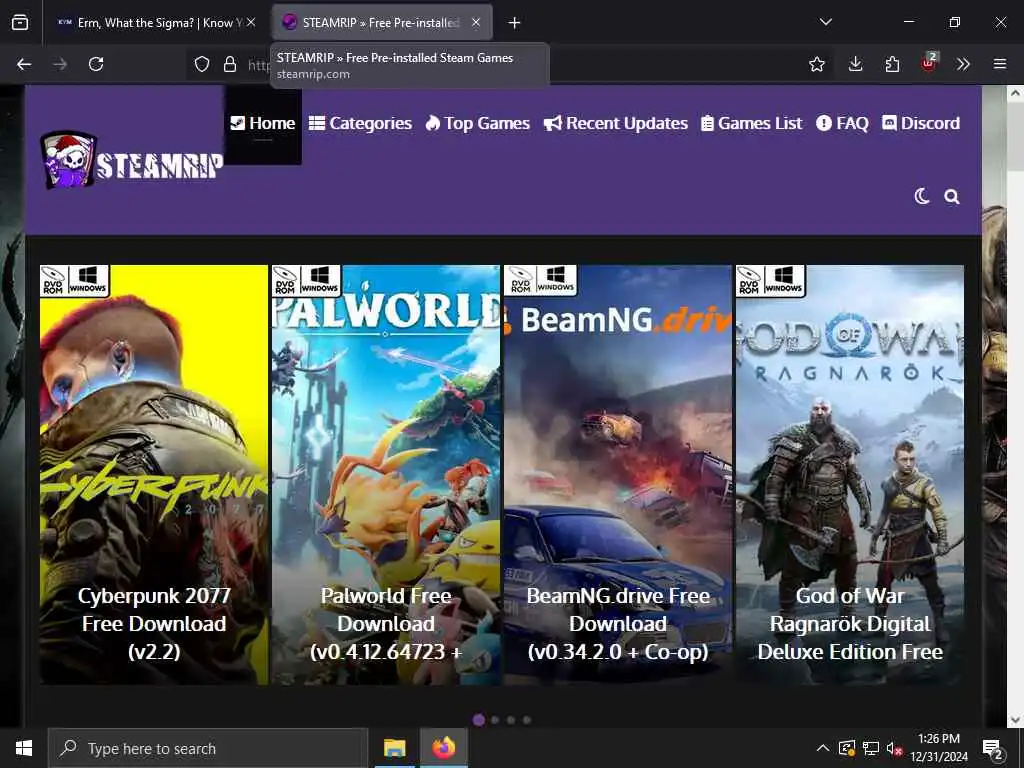This screenshot has height=768, width=1024.
Task: Open the FAQ page
Action: point(842,123)
